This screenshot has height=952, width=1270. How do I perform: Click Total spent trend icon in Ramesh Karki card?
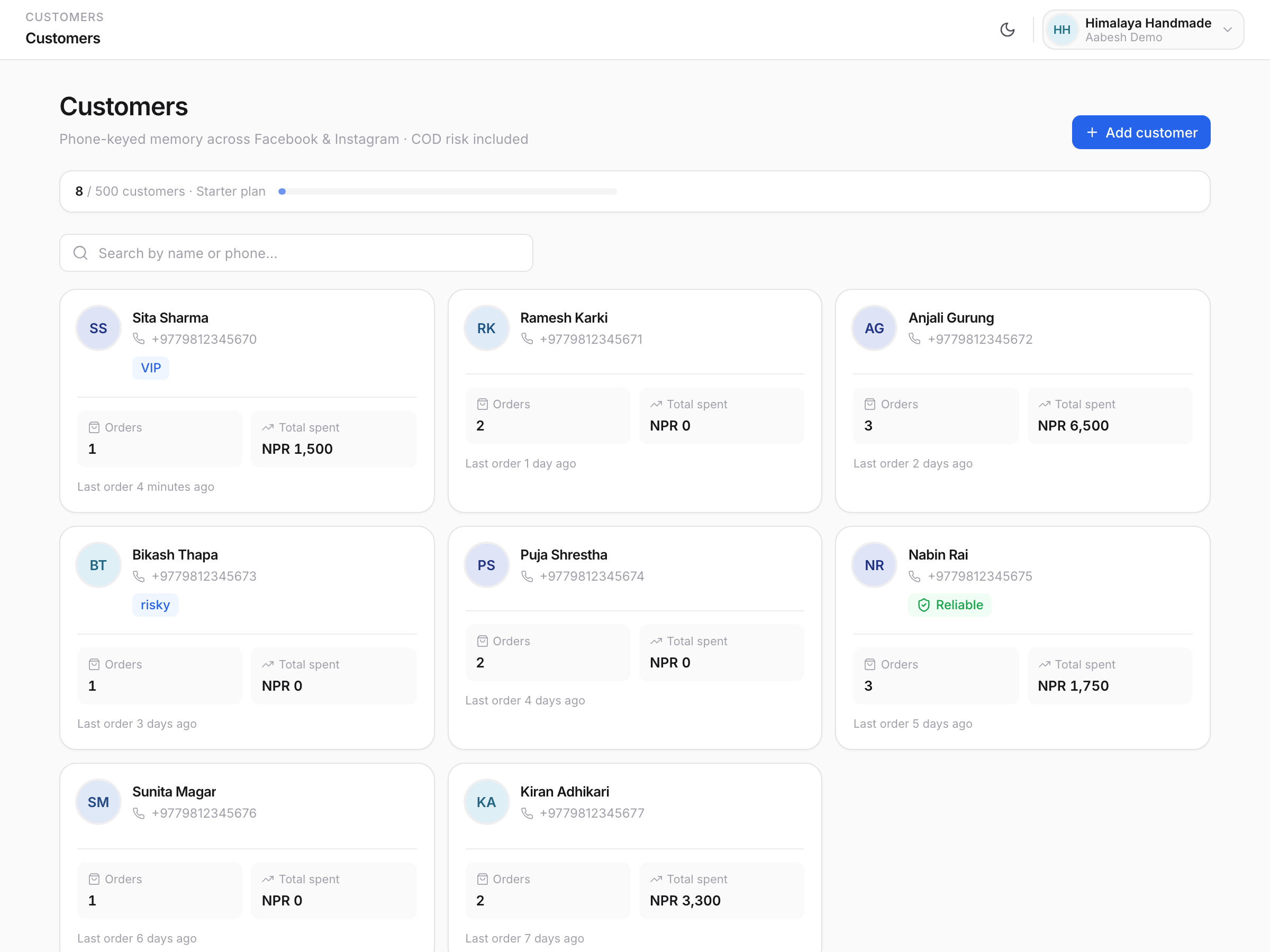(656, 405)
